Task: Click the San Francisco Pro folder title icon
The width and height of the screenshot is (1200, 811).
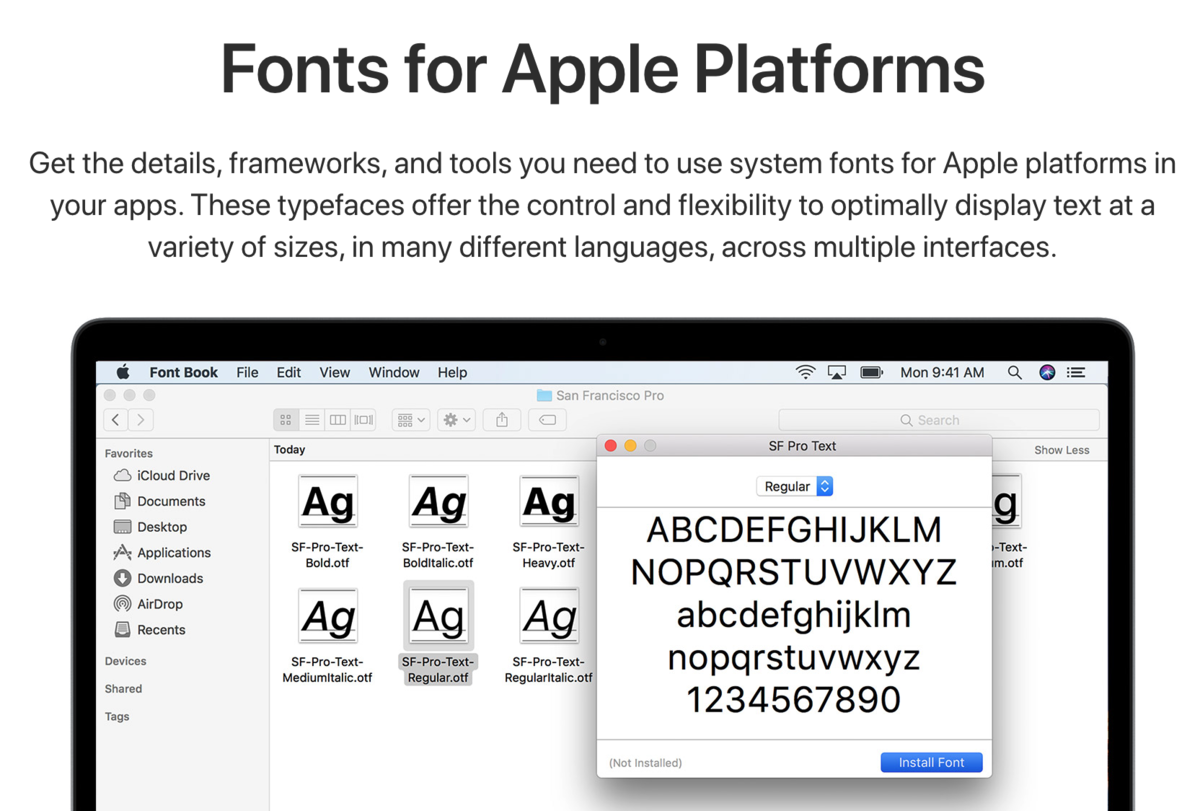Action: coord(544,396)
